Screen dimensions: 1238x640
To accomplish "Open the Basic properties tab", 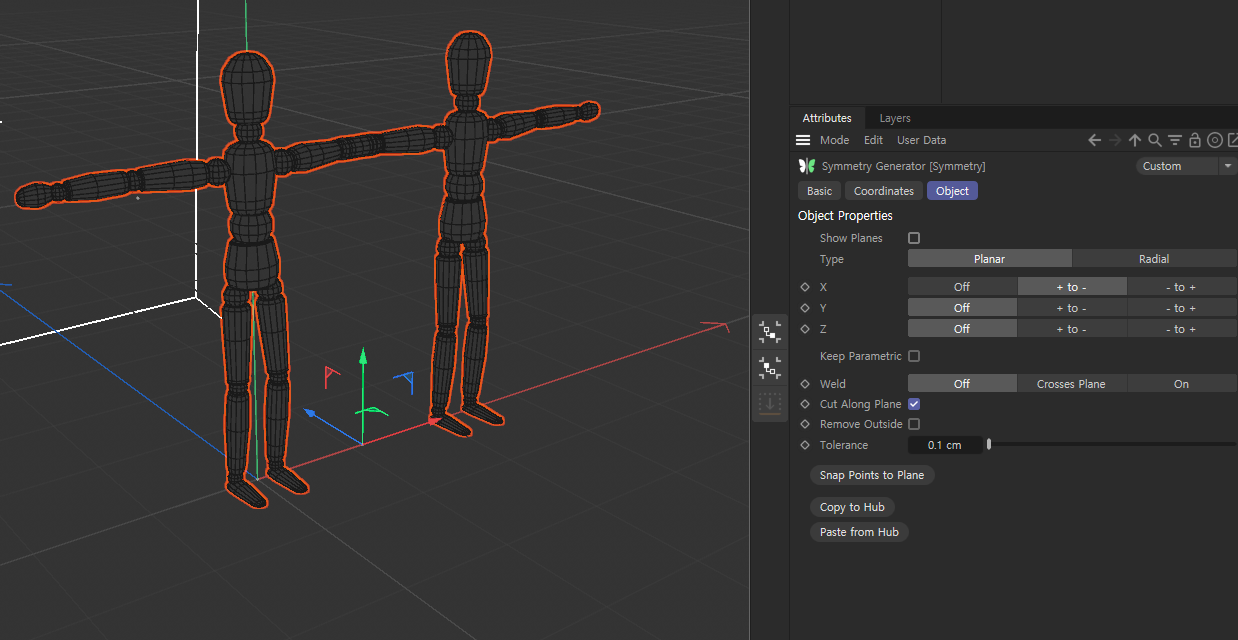I will [819, 191].
